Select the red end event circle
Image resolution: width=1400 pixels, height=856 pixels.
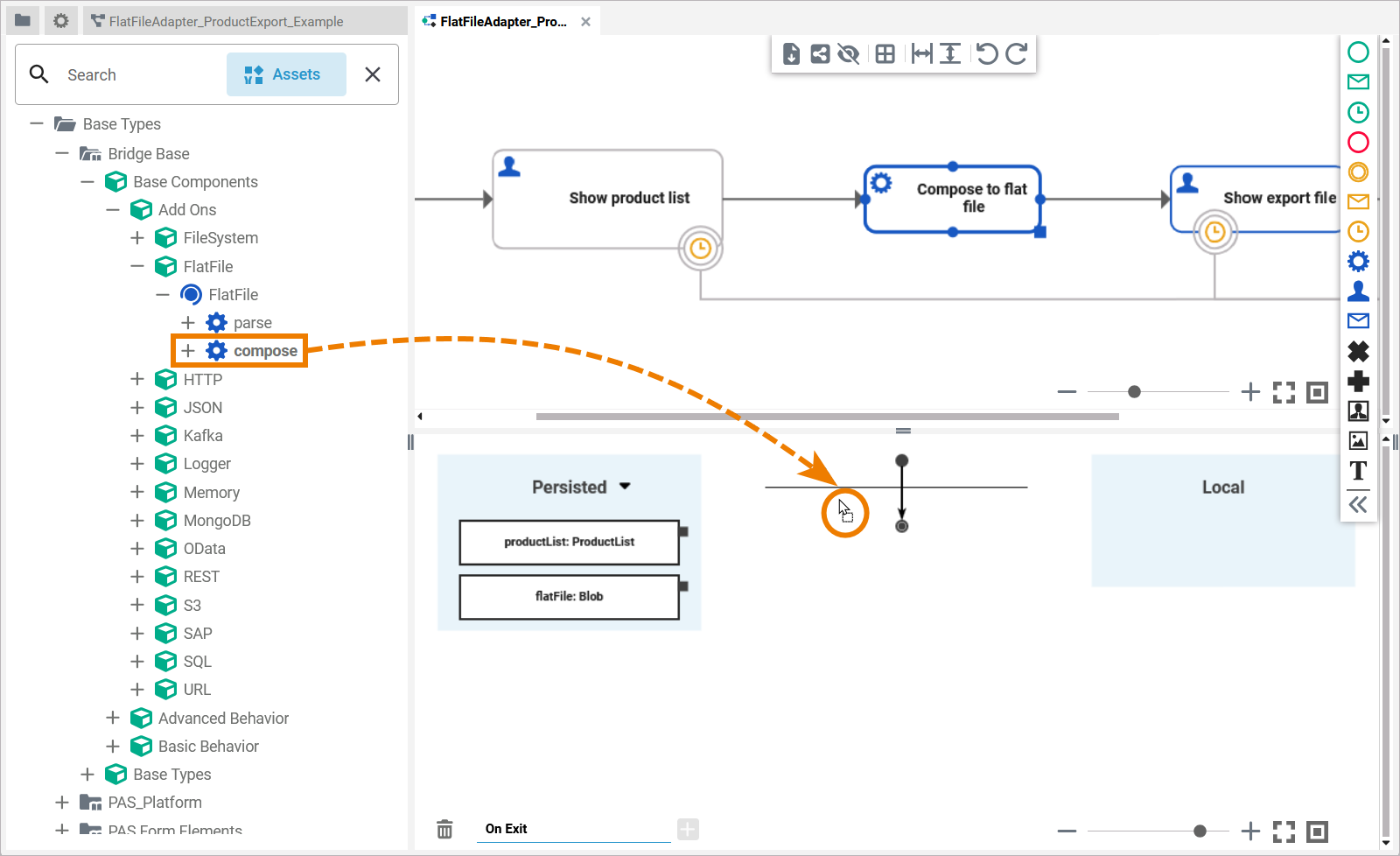(1358, 142)
